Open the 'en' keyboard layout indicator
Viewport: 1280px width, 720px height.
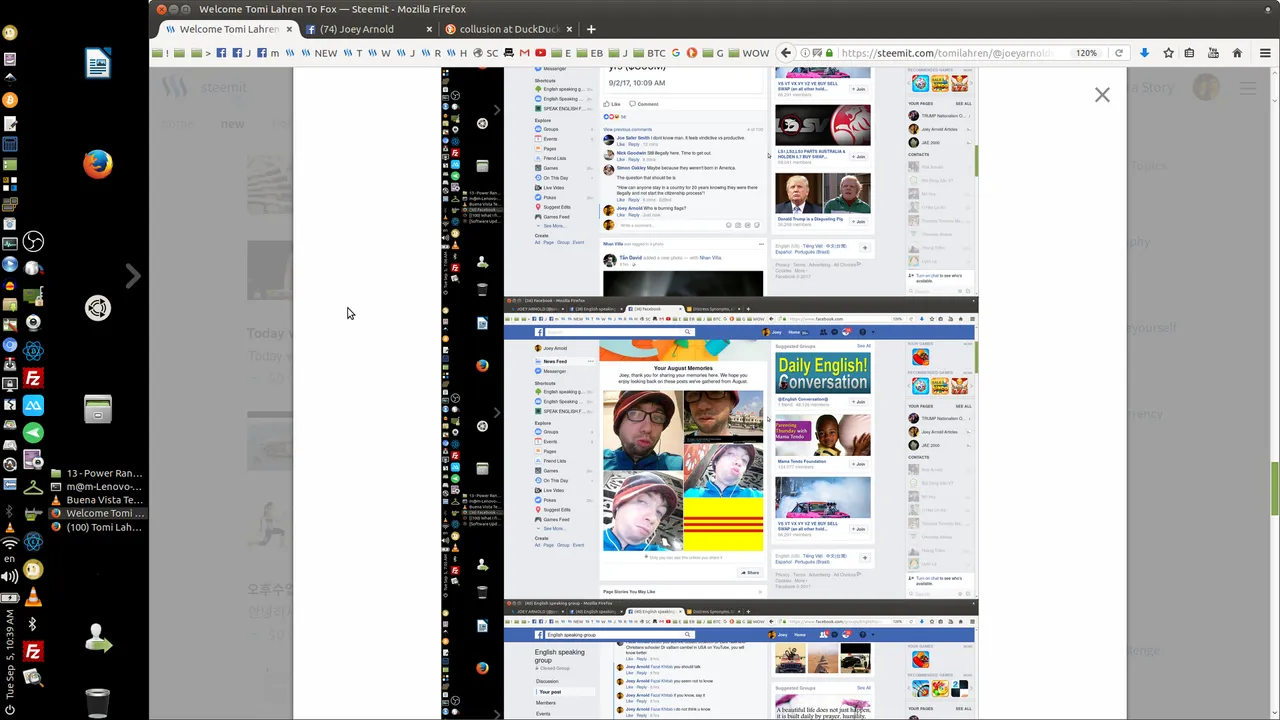tap(10, 560)
